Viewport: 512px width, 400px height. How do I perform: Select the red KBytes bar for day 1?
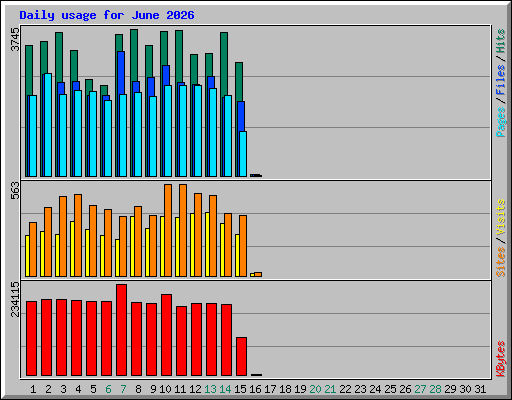(x=31, y=339)
